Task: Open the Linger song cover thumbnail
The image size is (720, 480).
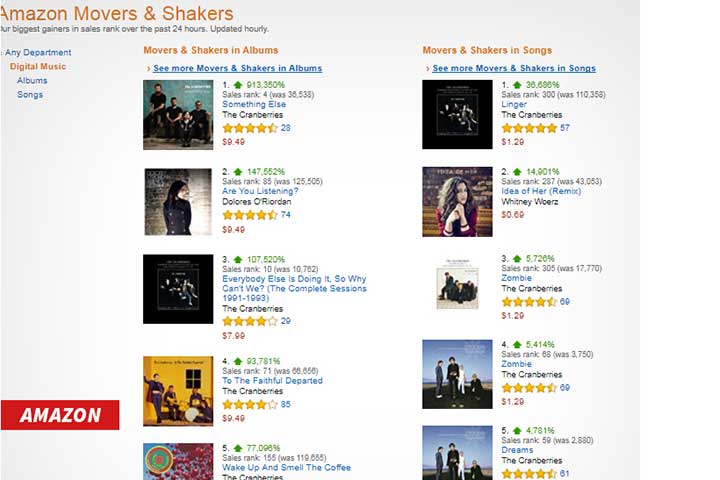Action: (x=457, y=114)
